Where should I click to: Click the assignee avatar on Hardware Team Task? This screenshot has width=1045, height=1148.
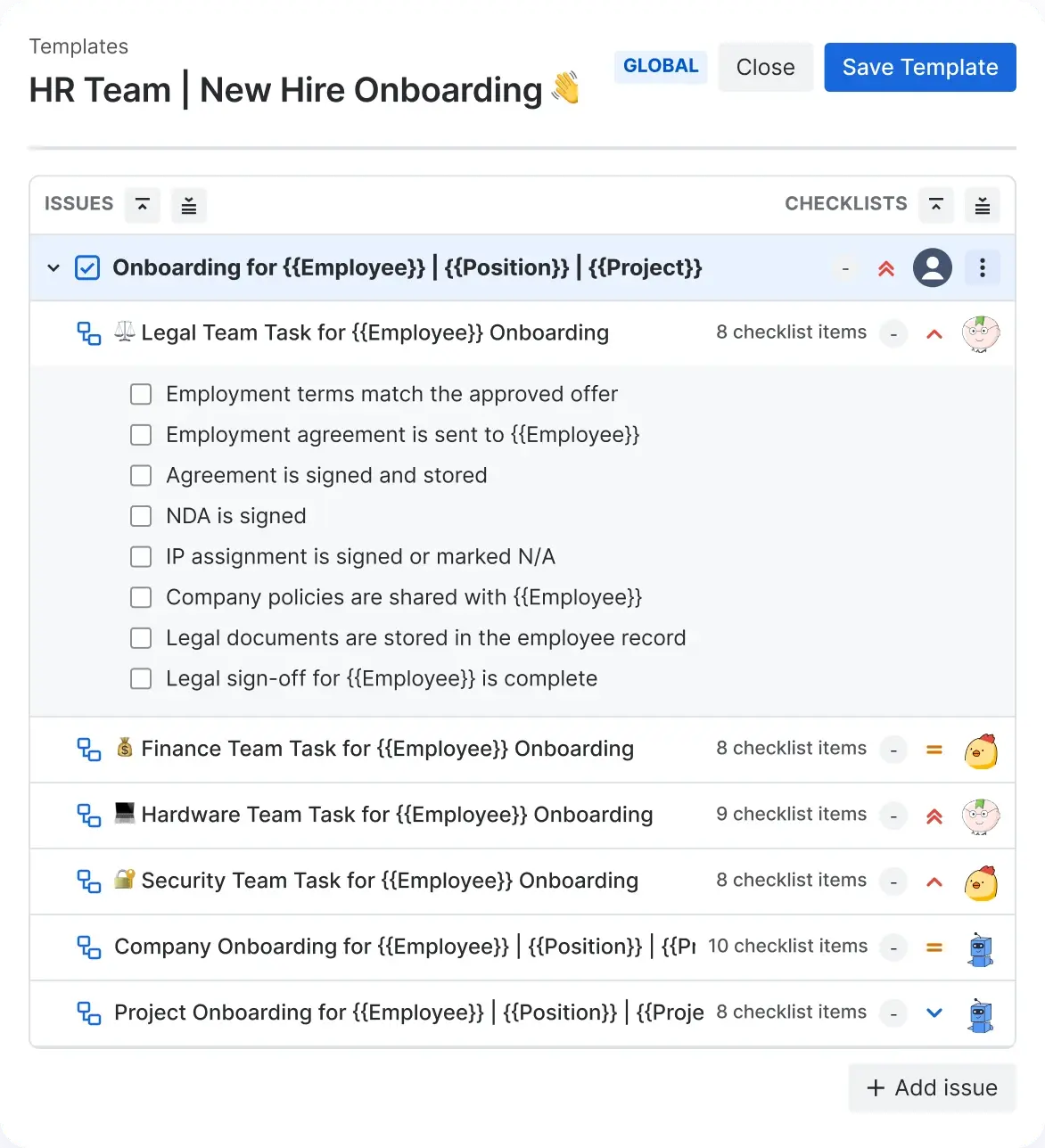click(981, 816)
